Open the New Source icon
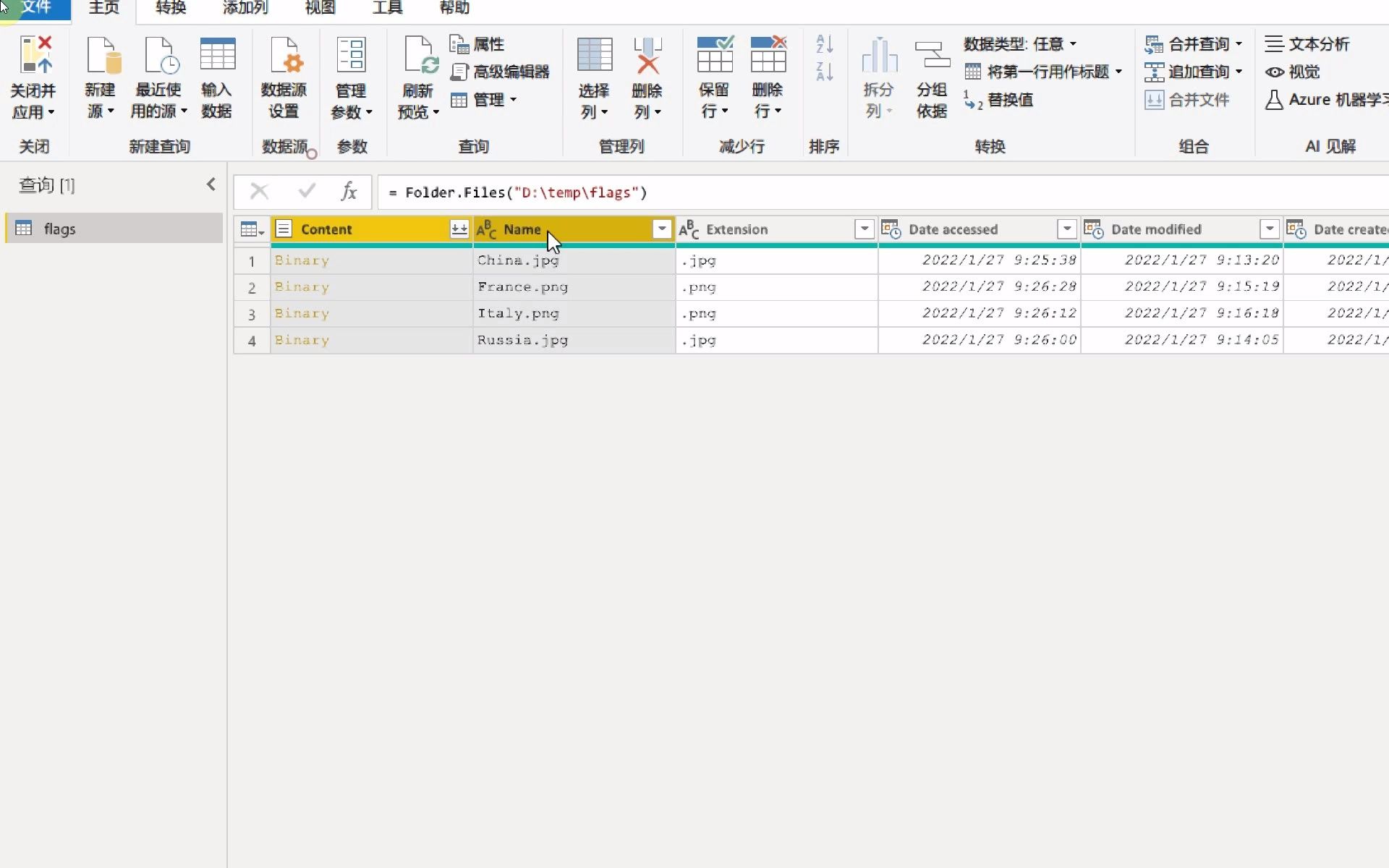This screenshot has width=1389, height=868. coord(103,55)
